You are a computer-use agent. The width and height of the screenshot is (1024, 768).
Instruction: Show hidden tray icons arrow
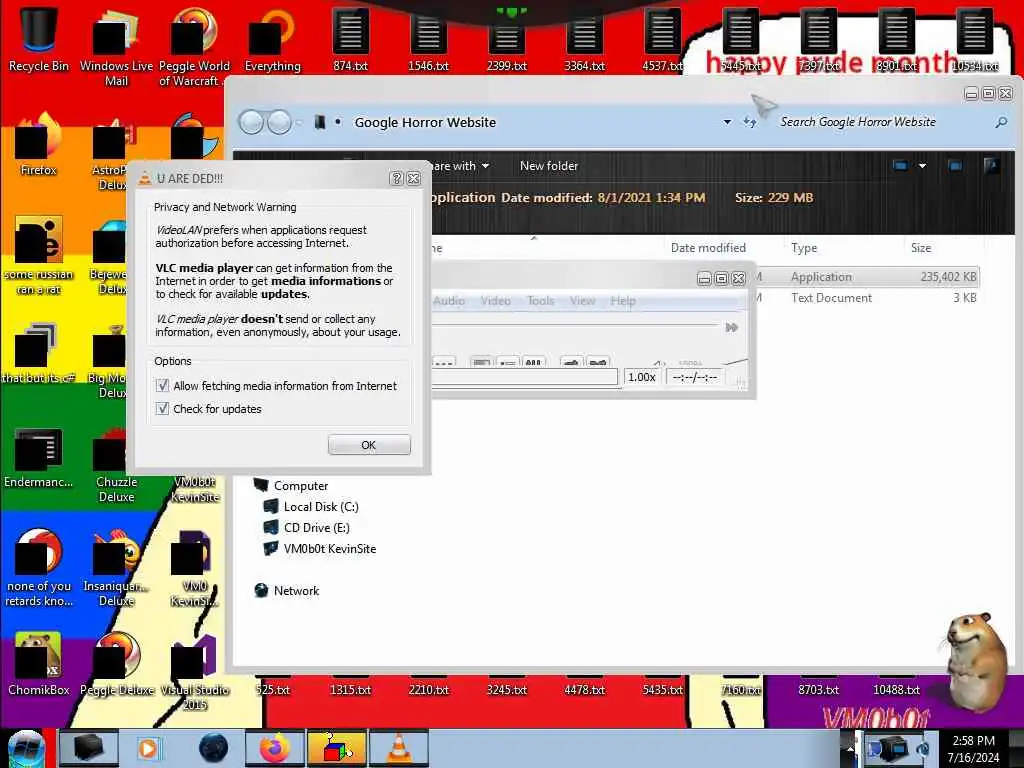pyautogui.click(x=851, y=748)
